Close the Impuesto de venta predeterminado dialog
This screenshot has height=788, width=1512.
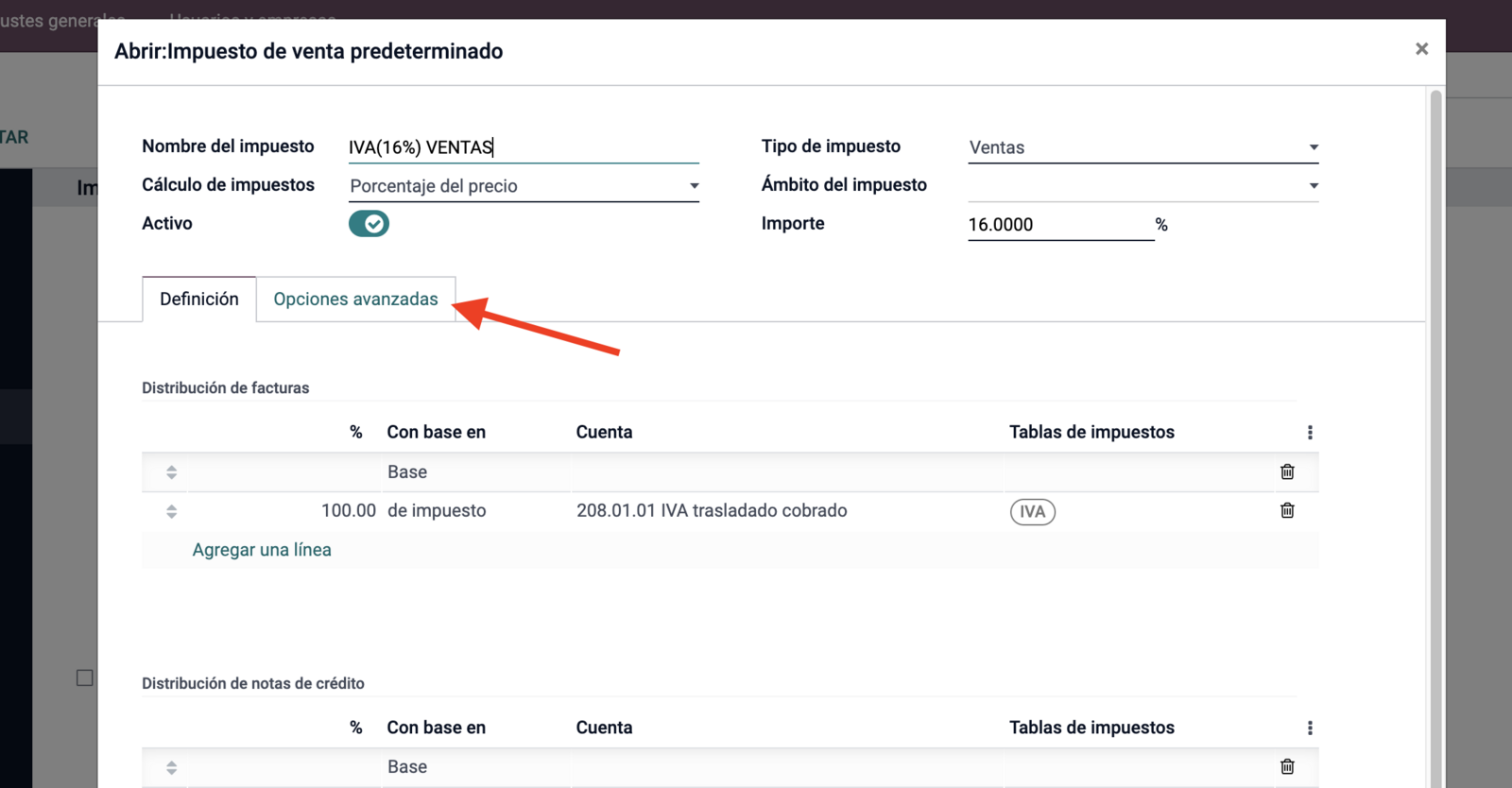pyautogui.click(x=1421, y=49)
